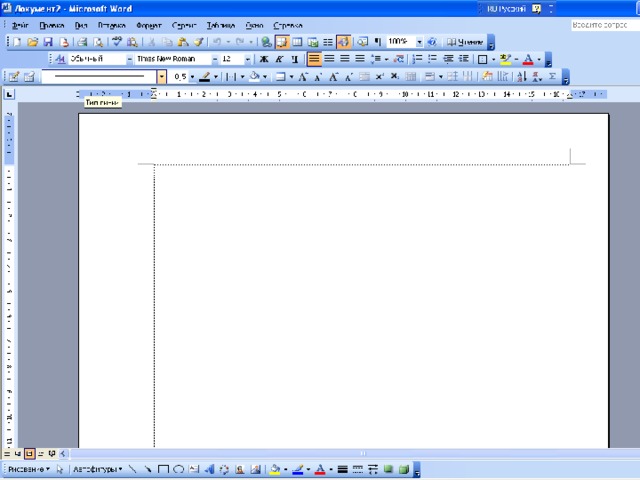This screenshot has width=640, height=480.
Task: Expand the line style dropdown arrow
Action: (162, 76)
